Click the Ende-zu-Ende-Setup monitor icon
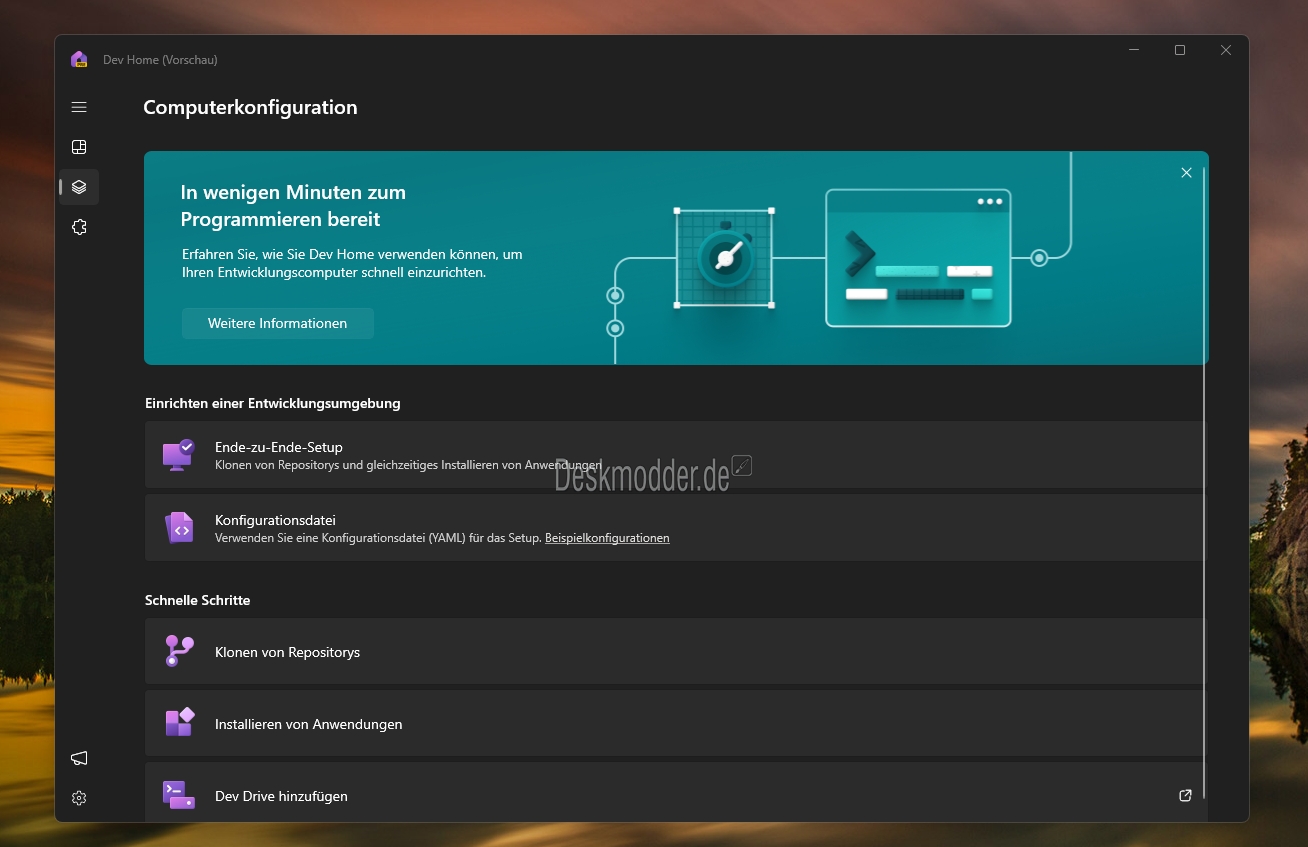Viewport: 1308px width, 847px height. tap(179, 455)
